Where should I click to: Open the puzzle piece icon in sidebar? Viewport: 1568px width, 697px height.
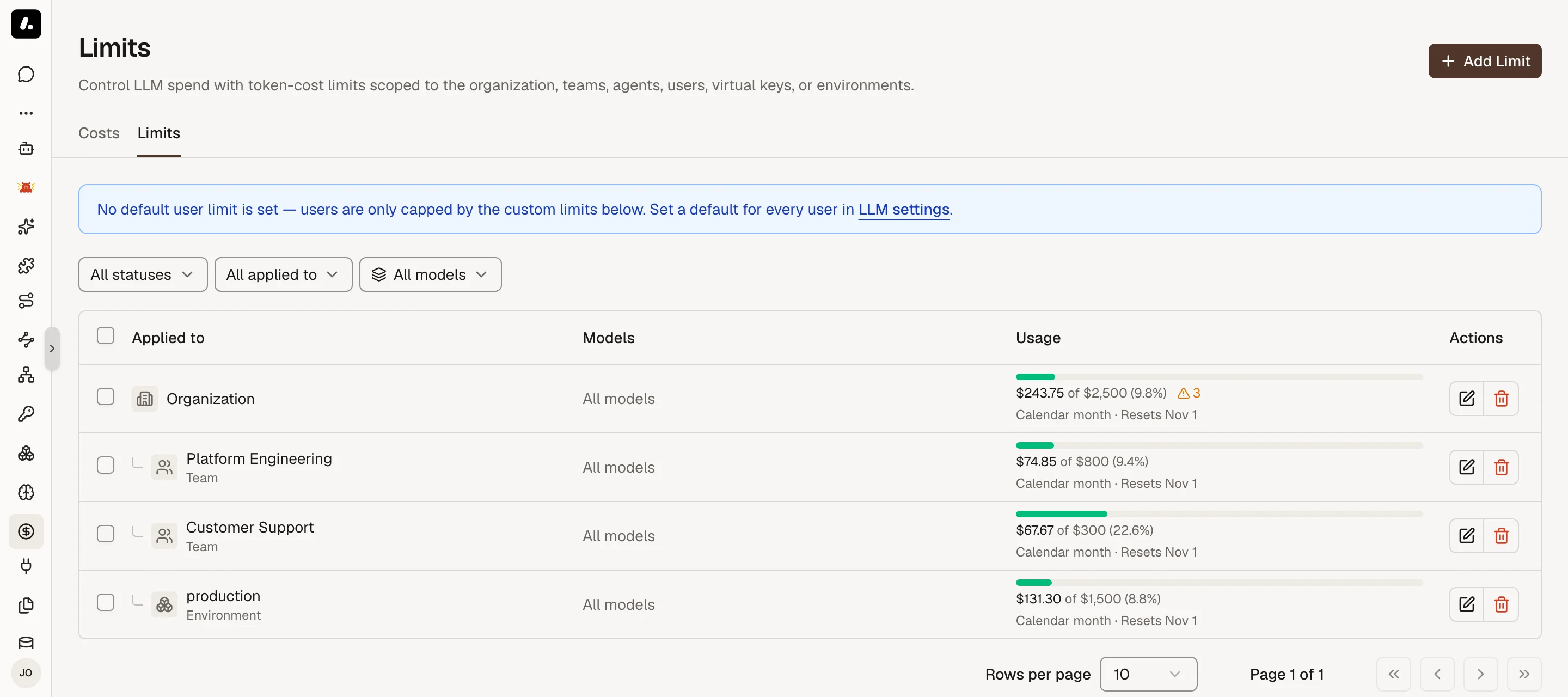[26, 265]
